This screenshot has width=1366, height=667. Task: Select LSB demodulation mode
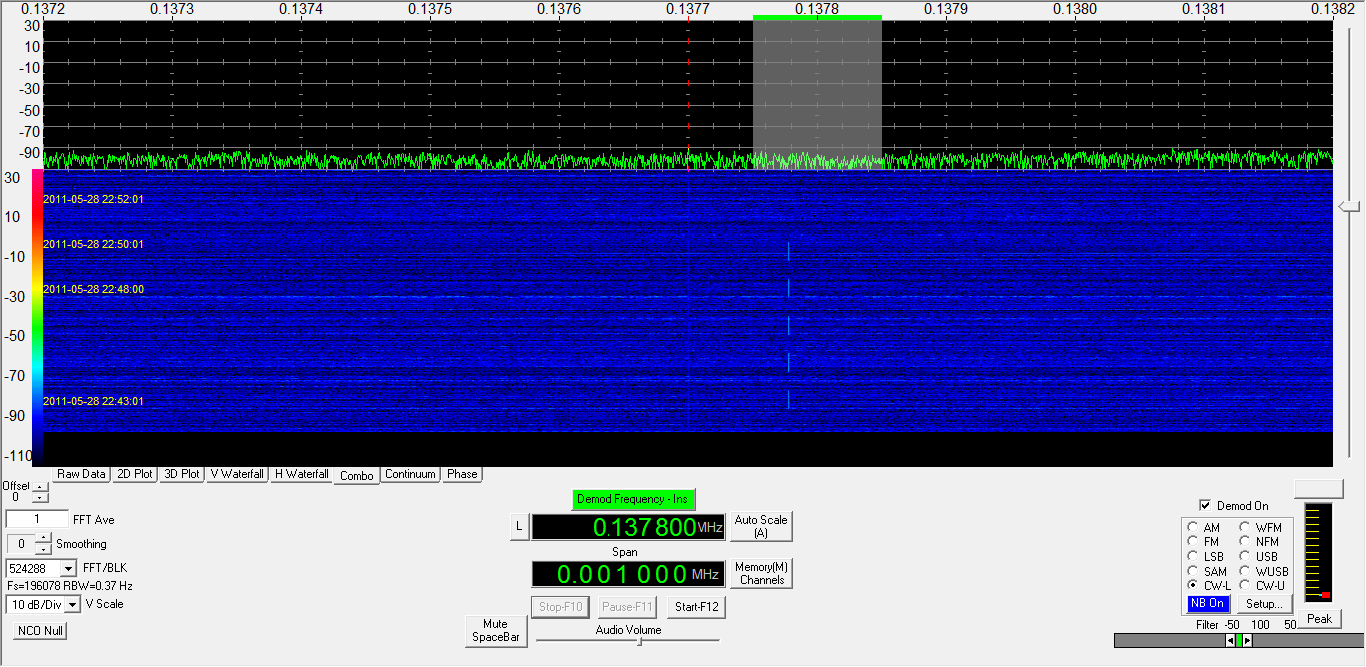[x=1193, y=556]
